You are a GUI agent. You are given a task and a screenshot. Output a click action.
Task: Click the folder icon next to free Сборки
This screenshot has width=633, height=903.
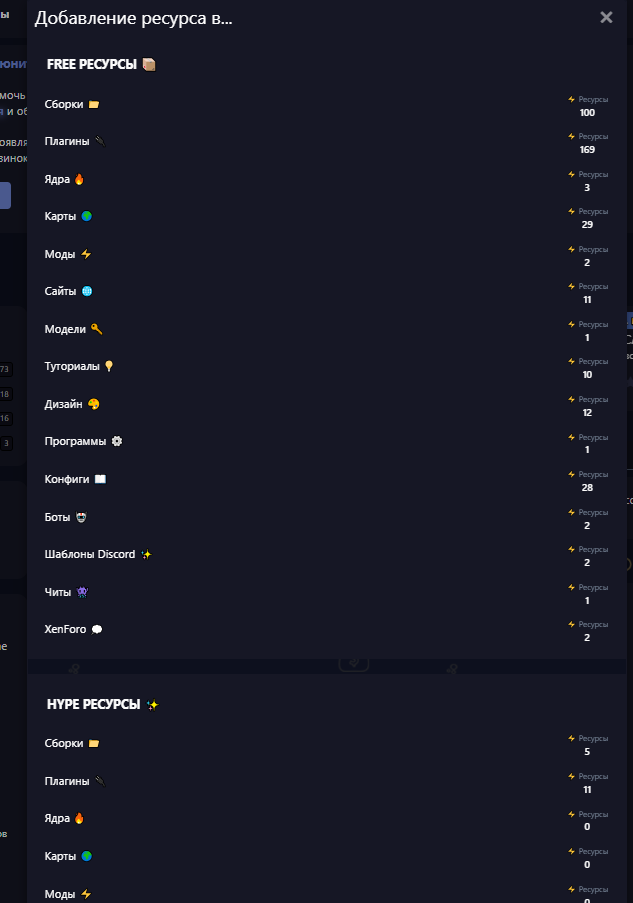94,104
